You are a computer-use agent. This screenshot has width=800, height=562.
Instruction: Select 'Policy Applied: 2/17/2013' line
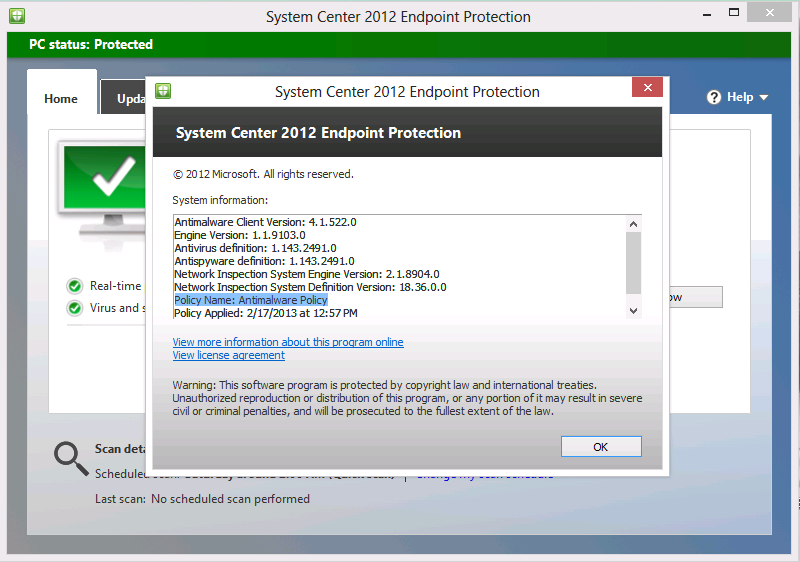pos(266,313)
